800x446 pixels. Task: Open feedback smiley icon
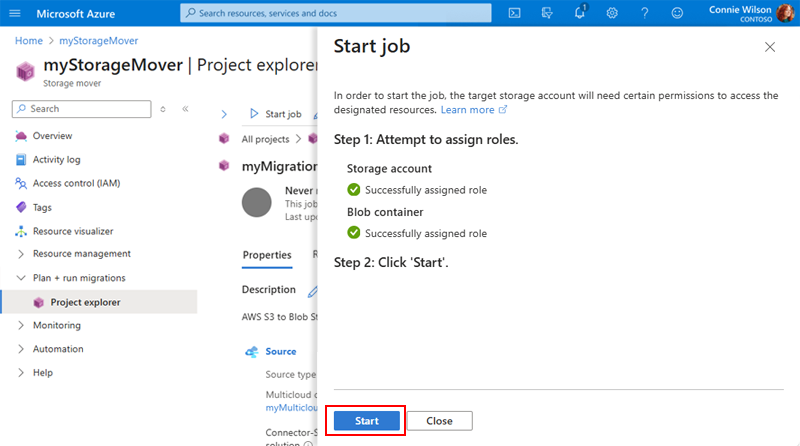point(677,13)
